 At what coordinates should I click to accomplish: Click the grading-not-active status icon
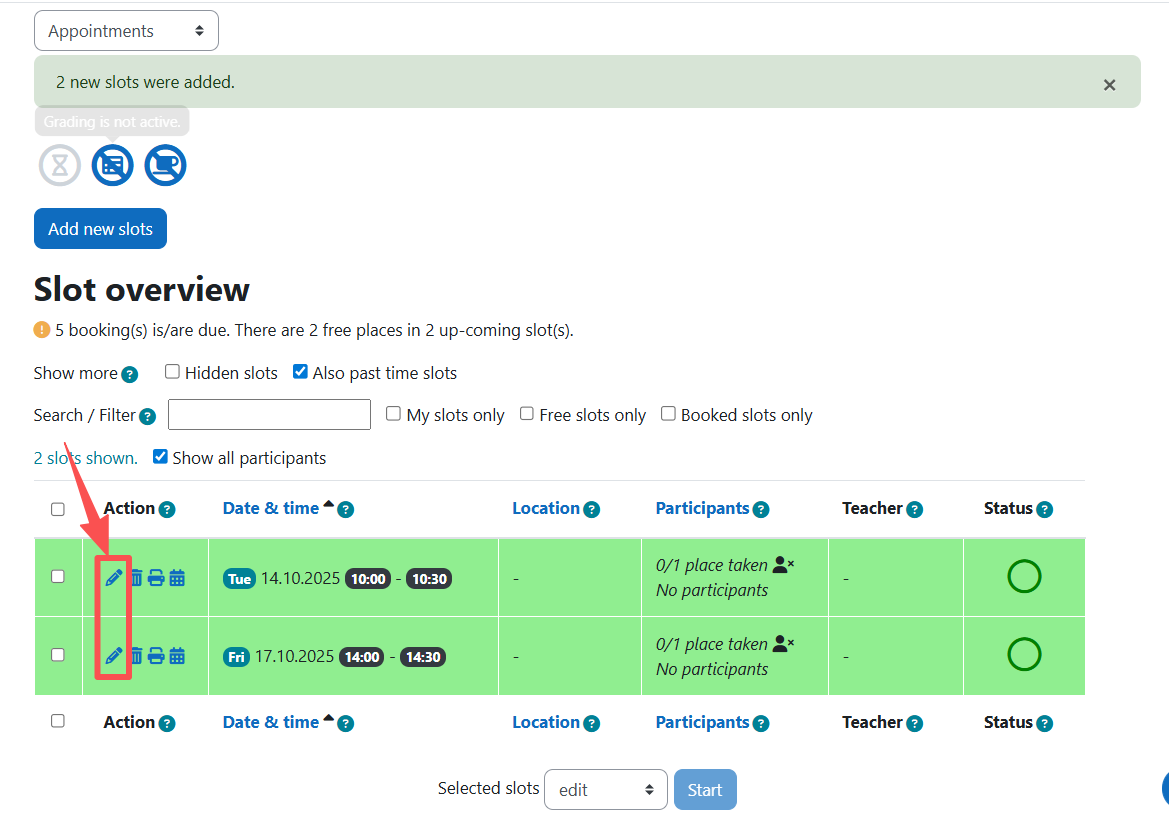tap(113, 165)
